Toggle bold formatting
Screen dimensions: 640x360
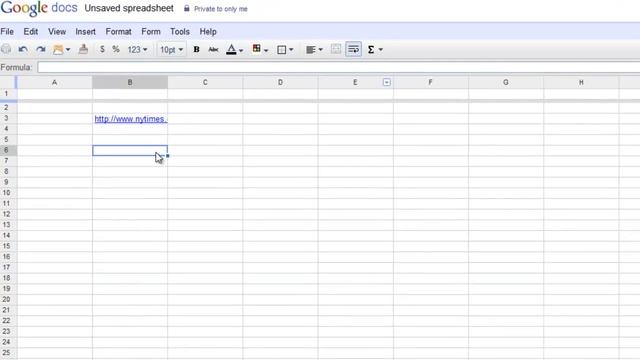point(196,49)
